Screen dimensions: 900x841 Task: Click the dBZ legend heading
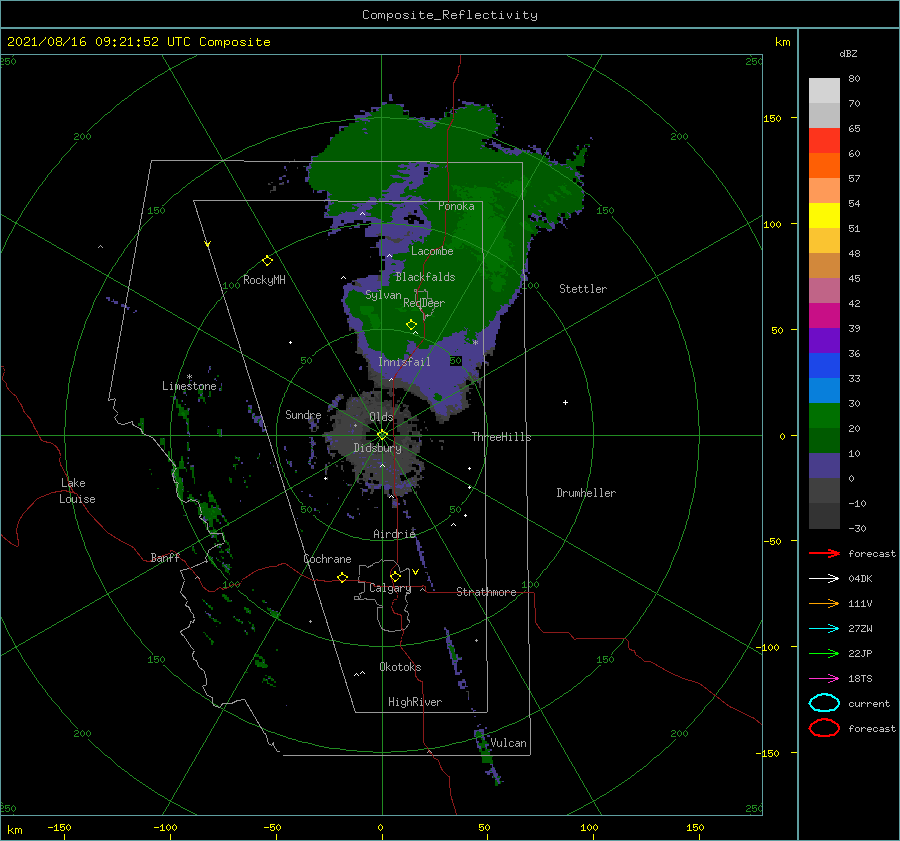[848, 53]
